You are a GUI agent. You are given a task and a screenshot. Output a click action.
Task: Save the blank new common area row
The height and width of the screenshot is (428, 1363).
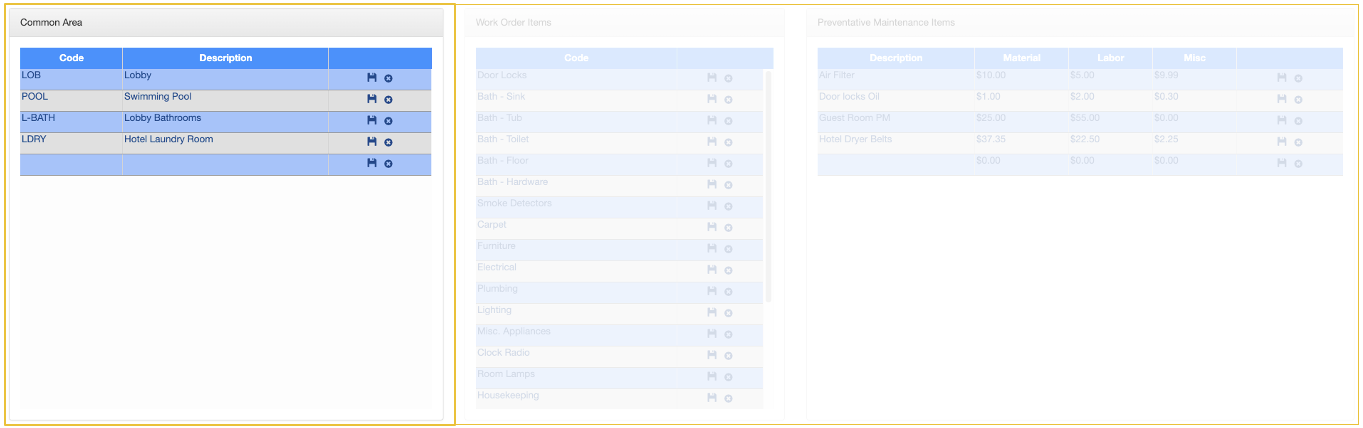pos(372,163)
